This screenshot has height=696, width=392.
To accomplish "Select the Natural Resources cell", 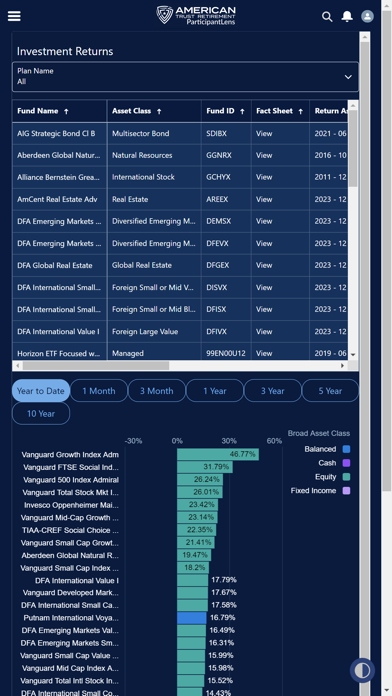I will pos(154,155).
